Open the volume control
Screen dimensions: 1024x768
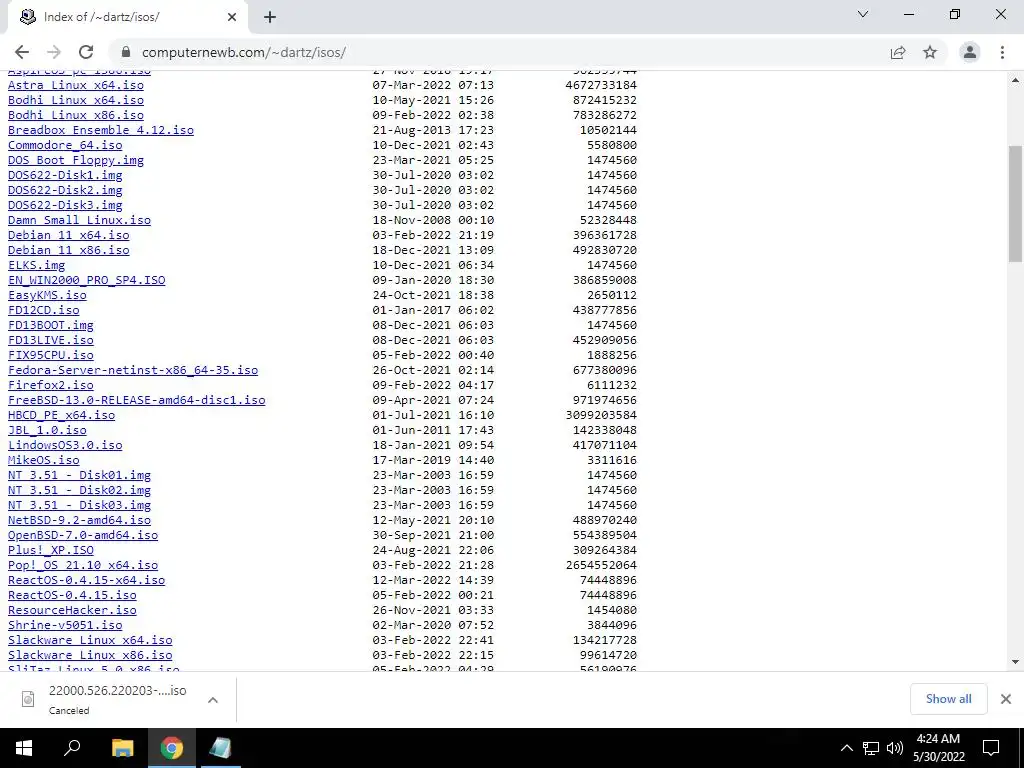coord(894,748)
